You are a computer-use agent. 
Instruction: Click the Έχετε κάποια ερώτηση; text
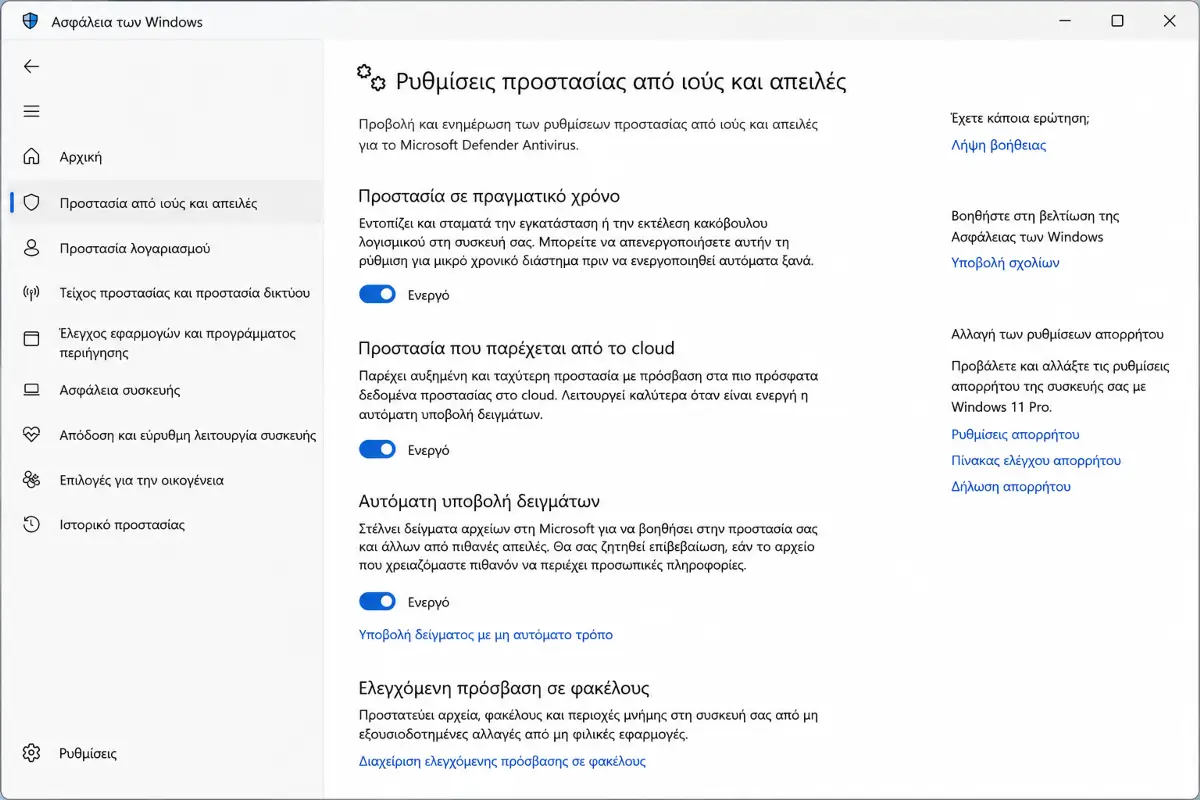1020,118
